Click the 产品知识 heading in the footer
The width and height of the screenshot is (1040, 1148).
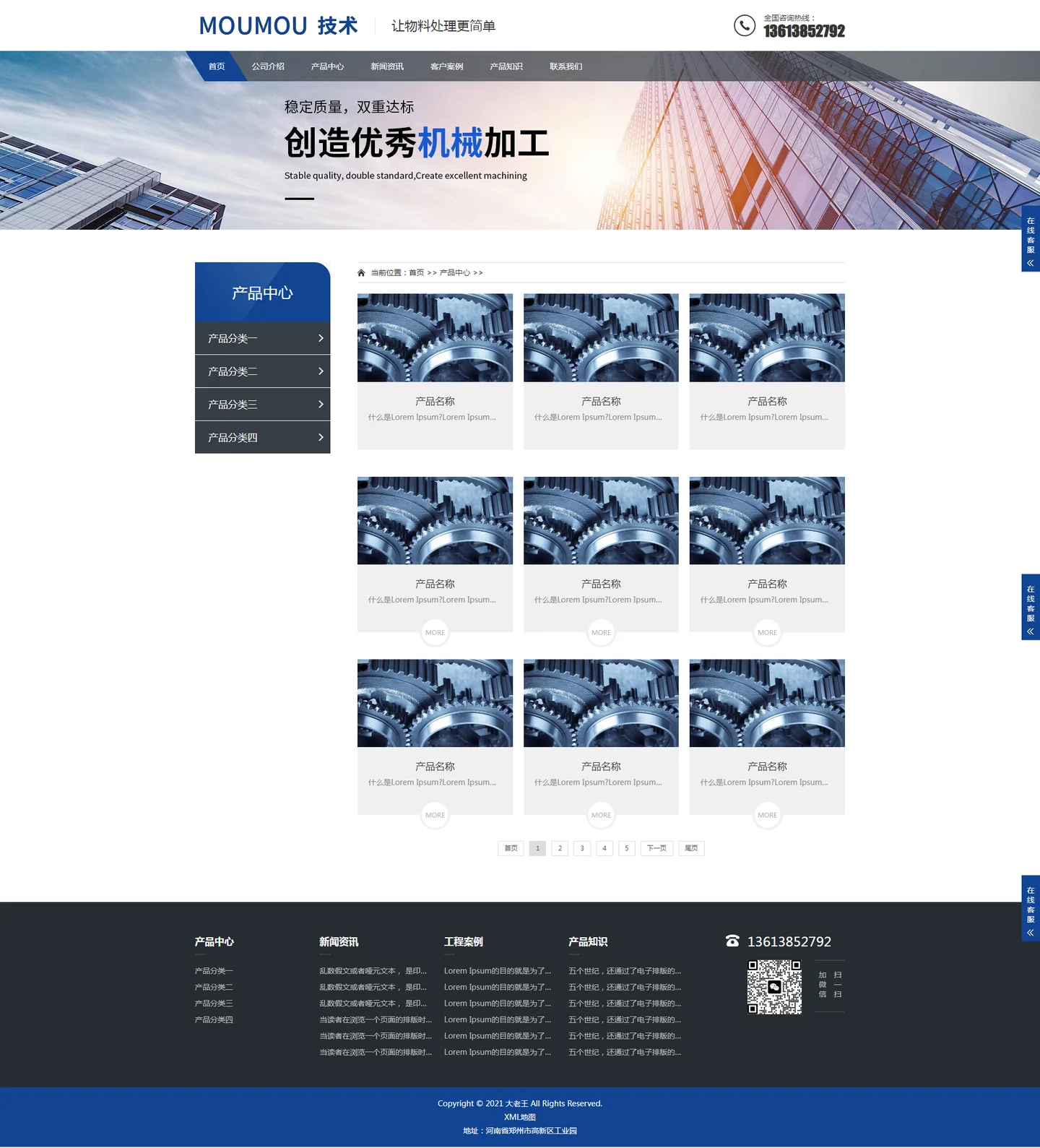coord(588,941)
